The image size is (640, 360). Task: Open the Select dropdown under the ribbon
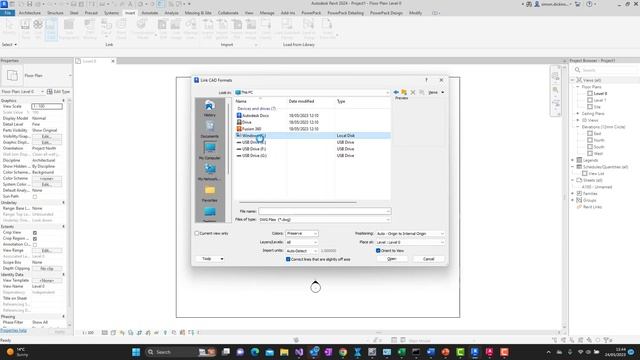pyautogui.click(x=9, y=44)
